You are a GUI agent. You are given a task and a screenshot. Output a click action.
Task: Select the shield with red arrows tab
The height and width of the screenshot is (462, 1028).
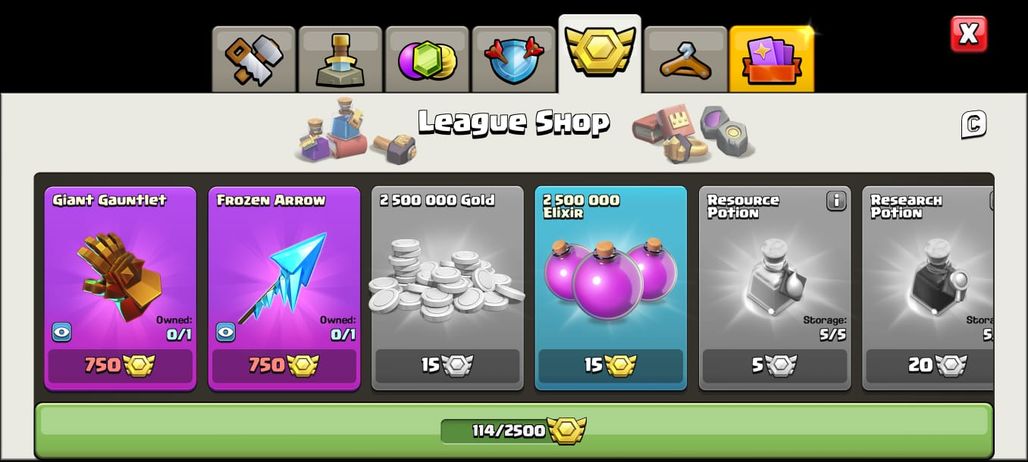point(513,60)
